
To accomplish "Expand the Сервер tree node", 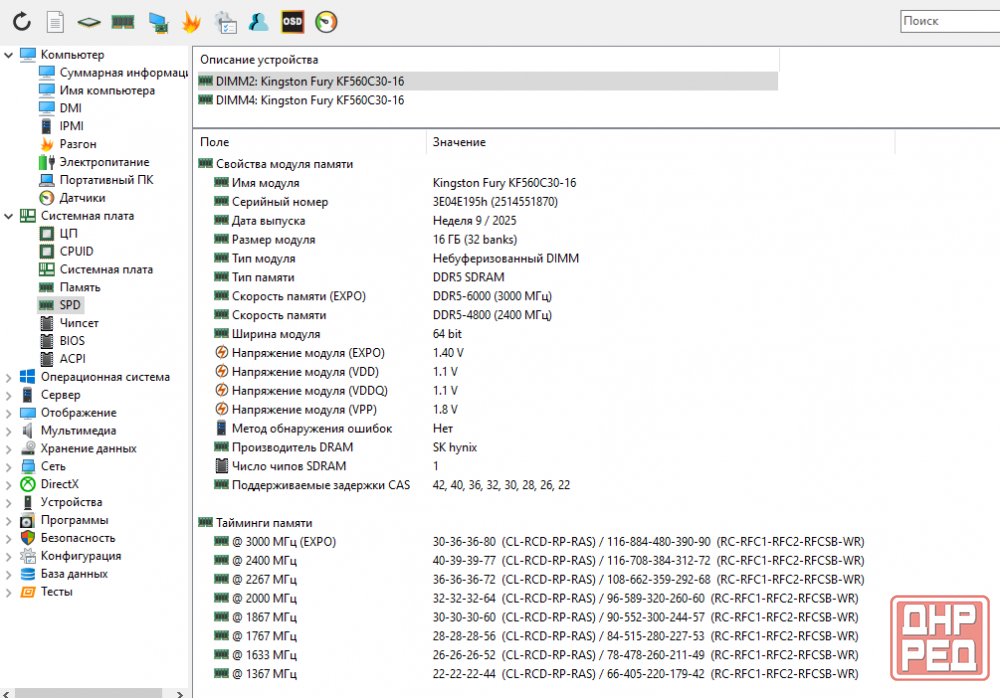I will [8, 396].
